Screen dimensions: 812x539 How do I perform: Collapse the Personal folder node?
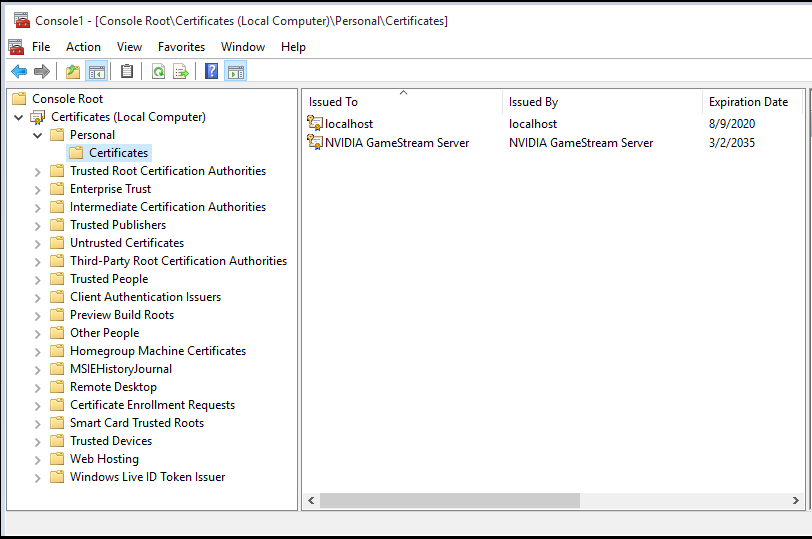(37, 136)
